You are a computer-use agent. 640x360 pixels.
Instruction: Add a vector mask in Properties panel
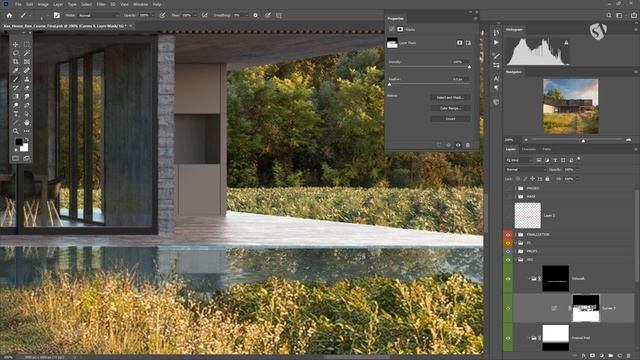click(468, 42)
